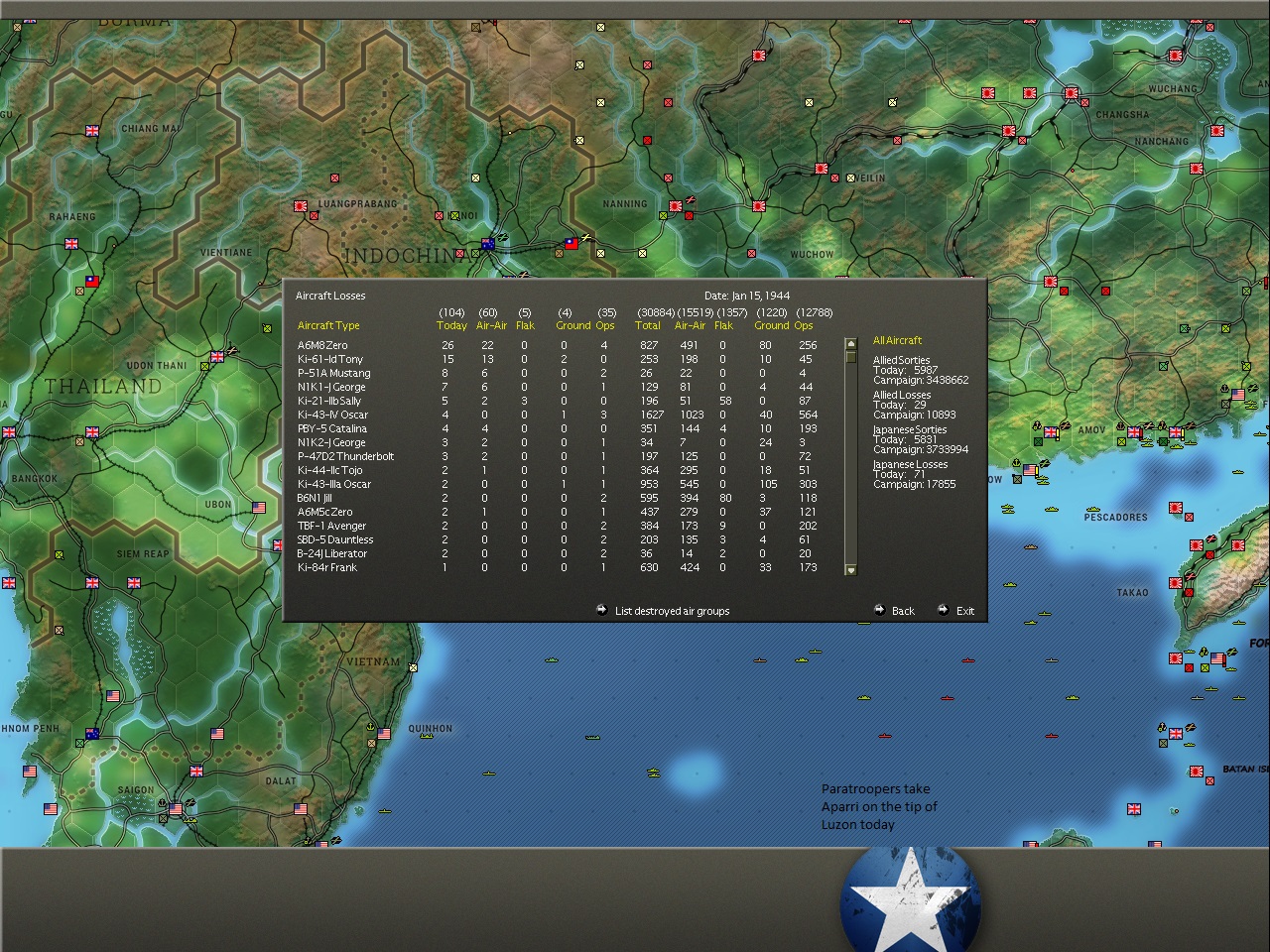Select the N1K1-J George row
The height and width of the screenshot is (952, 1270).
556,387
